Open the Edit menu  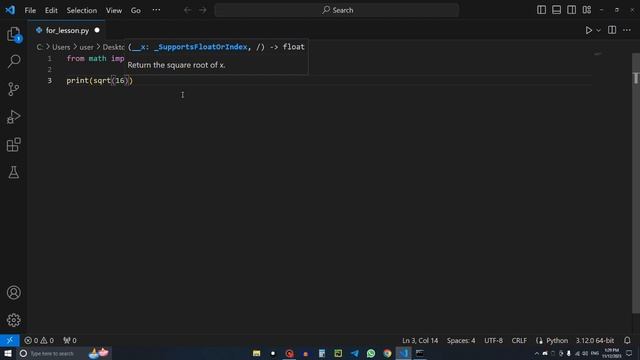pyautogui.click(x=51, y=10)
